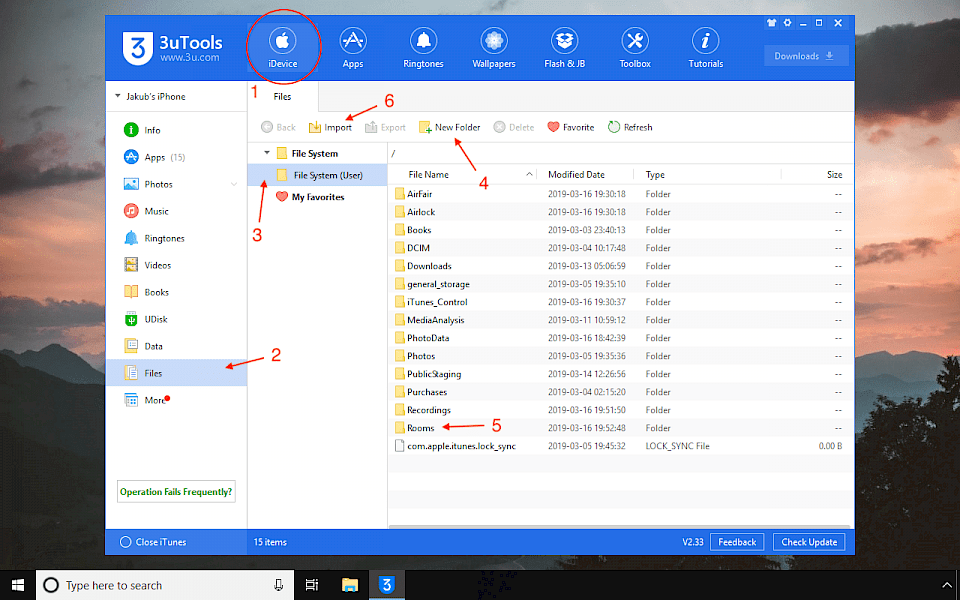Click the Export toolbar button

click(385, 127)
